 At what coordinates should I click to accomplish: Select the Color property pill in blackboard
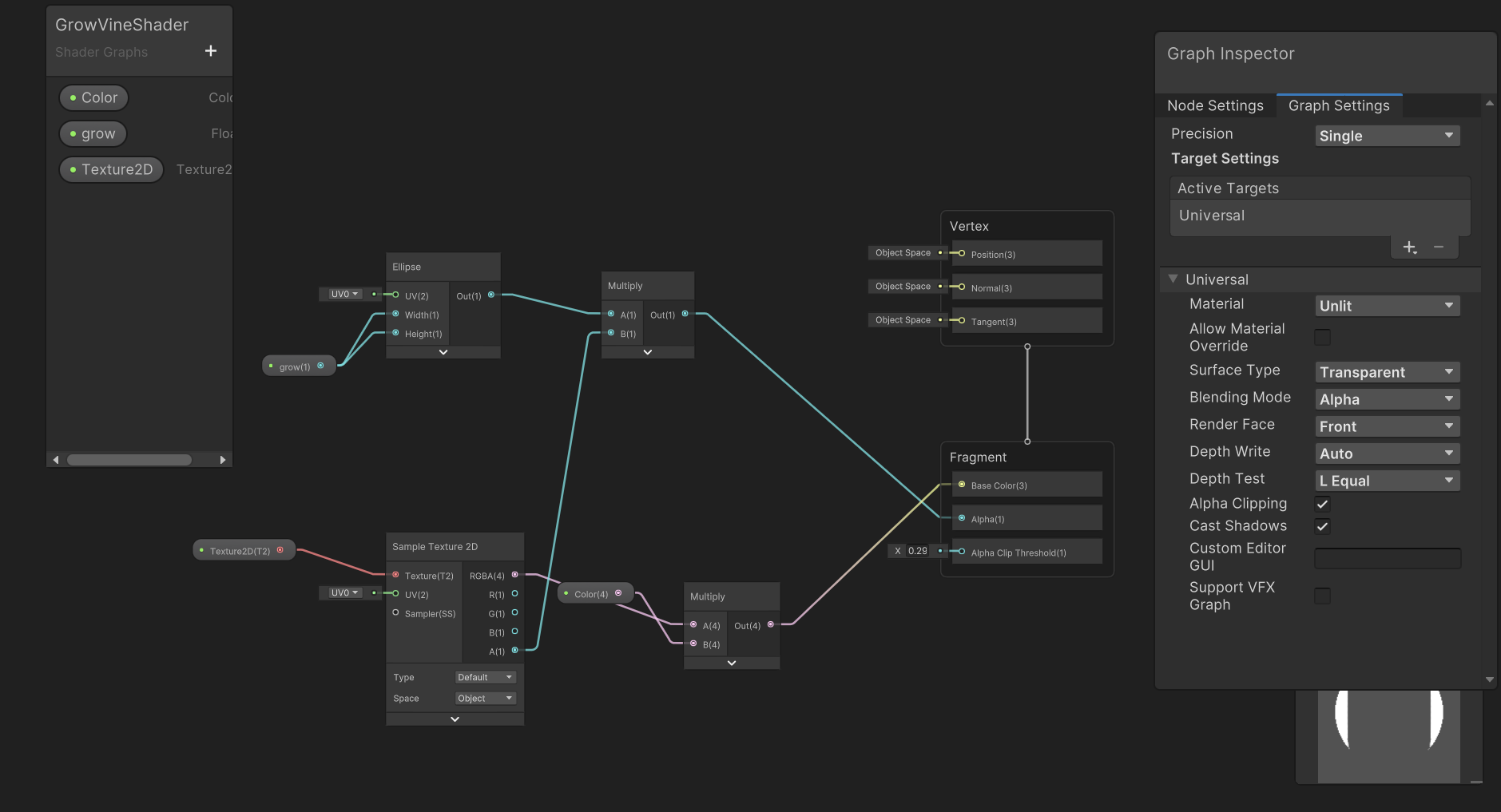(x=94, y=98)
